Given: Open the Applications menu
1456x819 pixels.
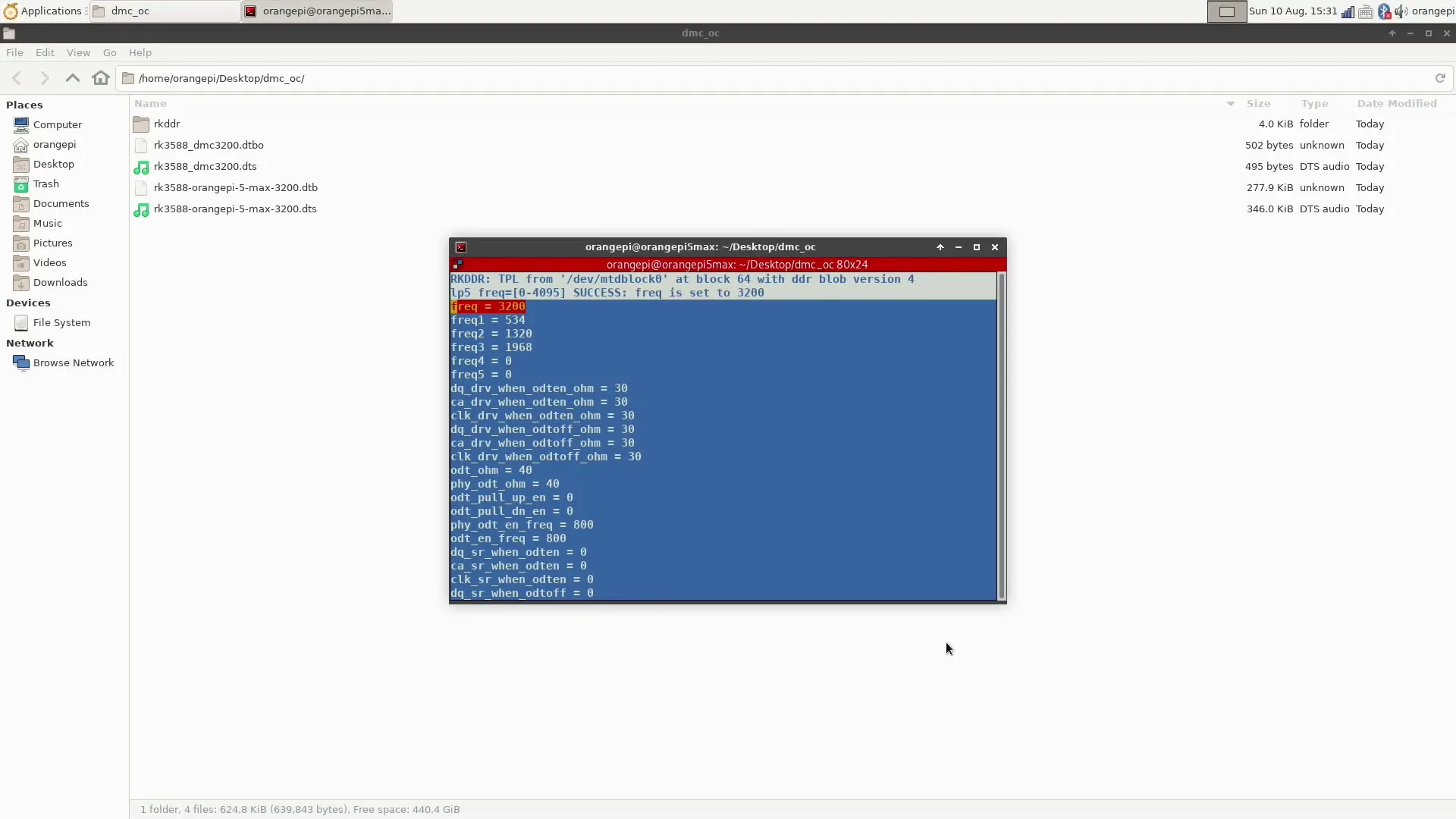Looking at the screenshot, I should pos(42,11).
